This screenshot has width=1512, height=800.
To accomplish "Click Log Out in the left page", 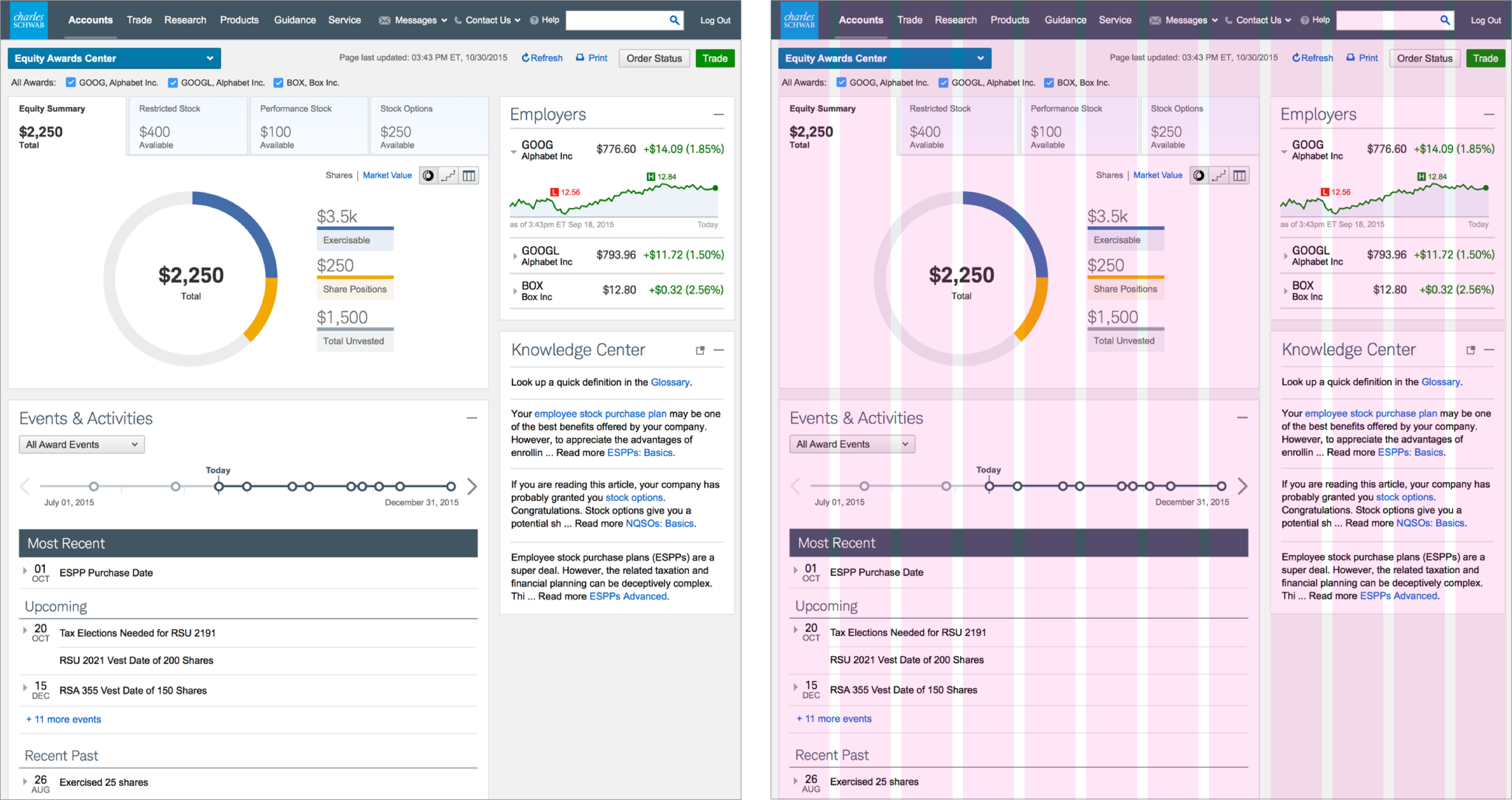I will [715, 20].
